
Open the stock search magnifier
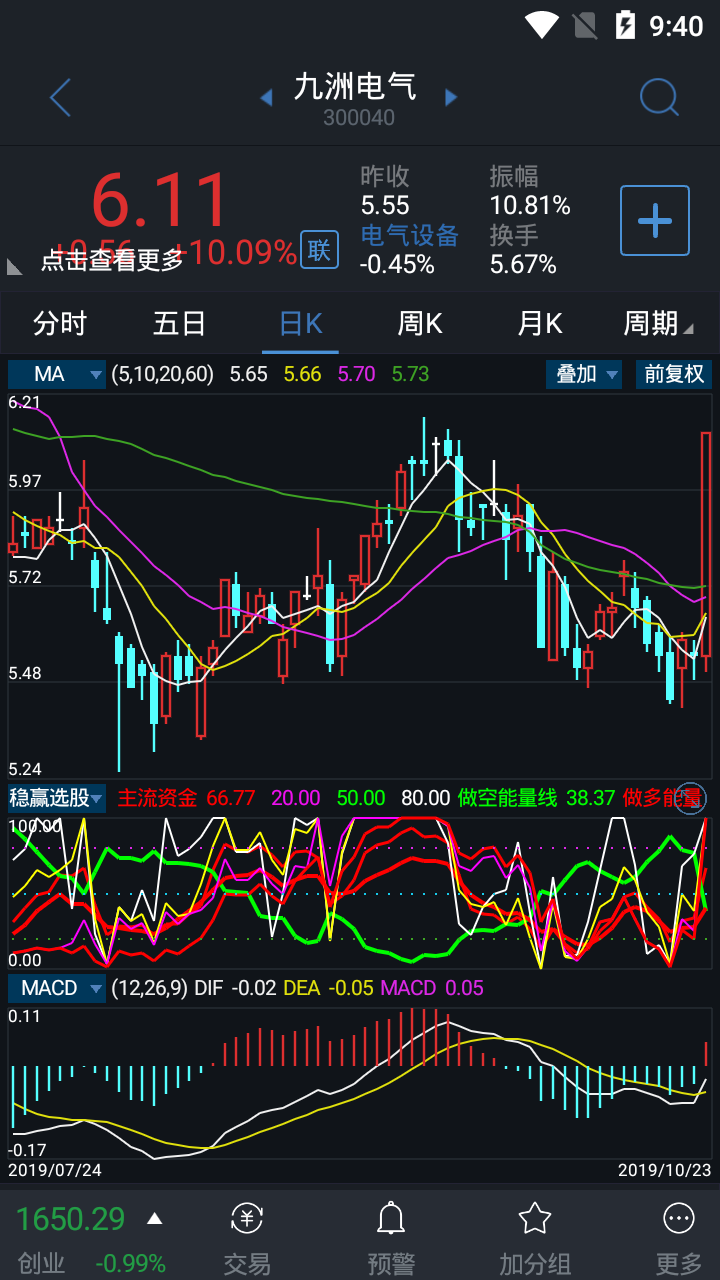coord(659,97)
